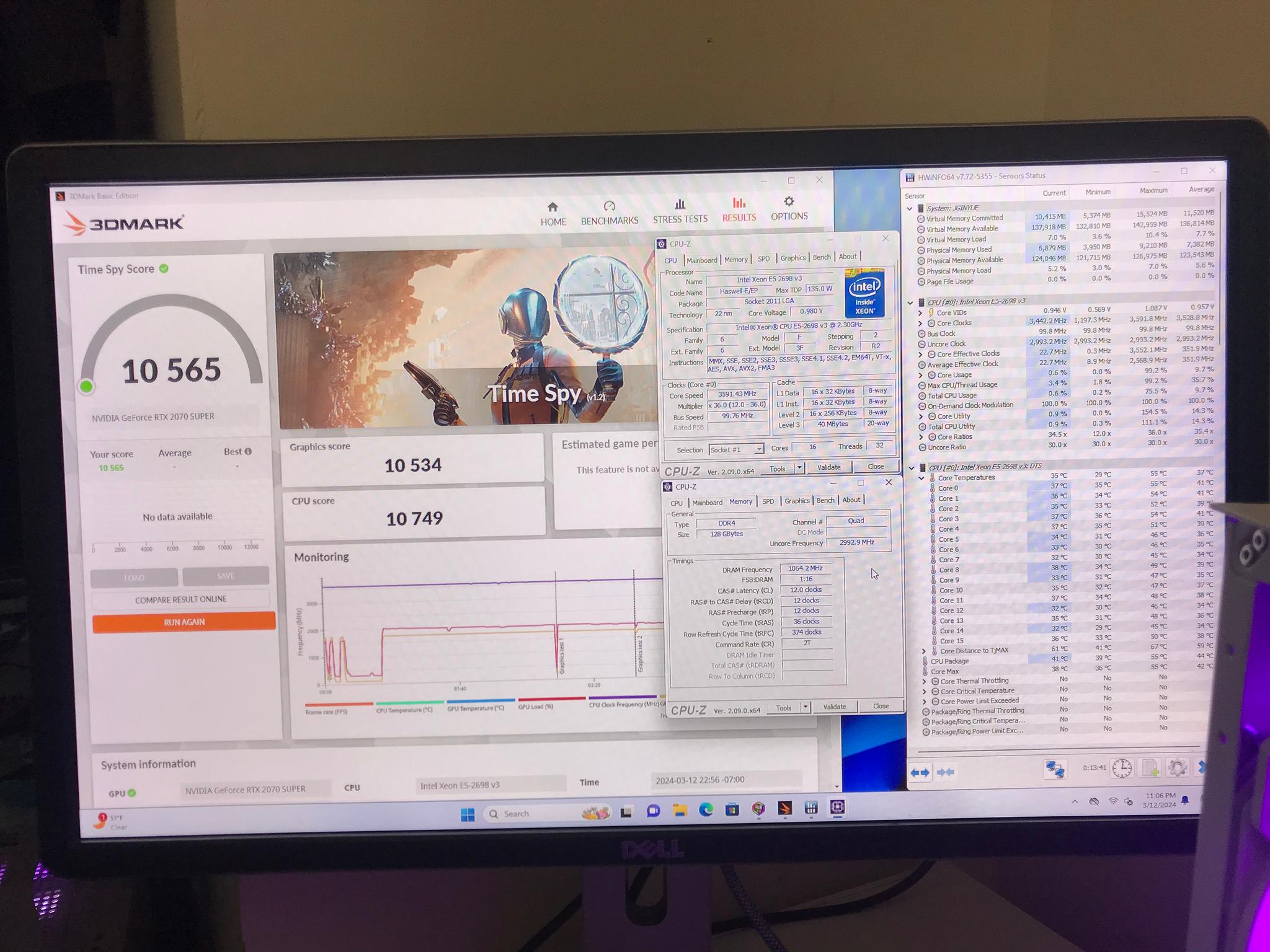The image size is (1270, 952).
Task: Click the Maximum column header in HWiNFO
Action: click(x=1153, y=191)
